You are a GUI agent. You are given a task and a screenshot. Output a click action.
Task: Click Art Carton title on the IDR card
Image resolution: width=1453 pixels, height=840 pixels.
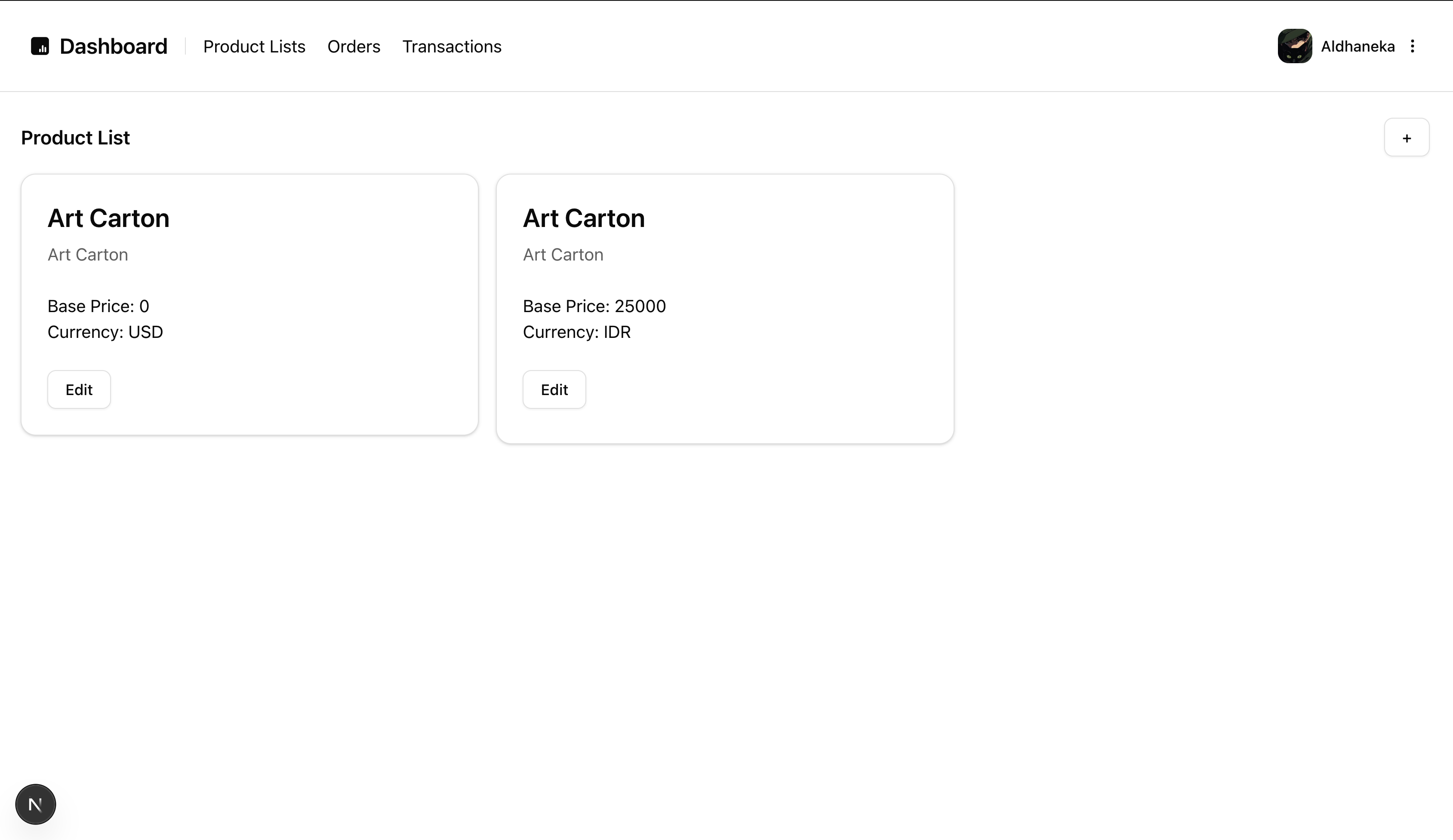click(584, 218)
